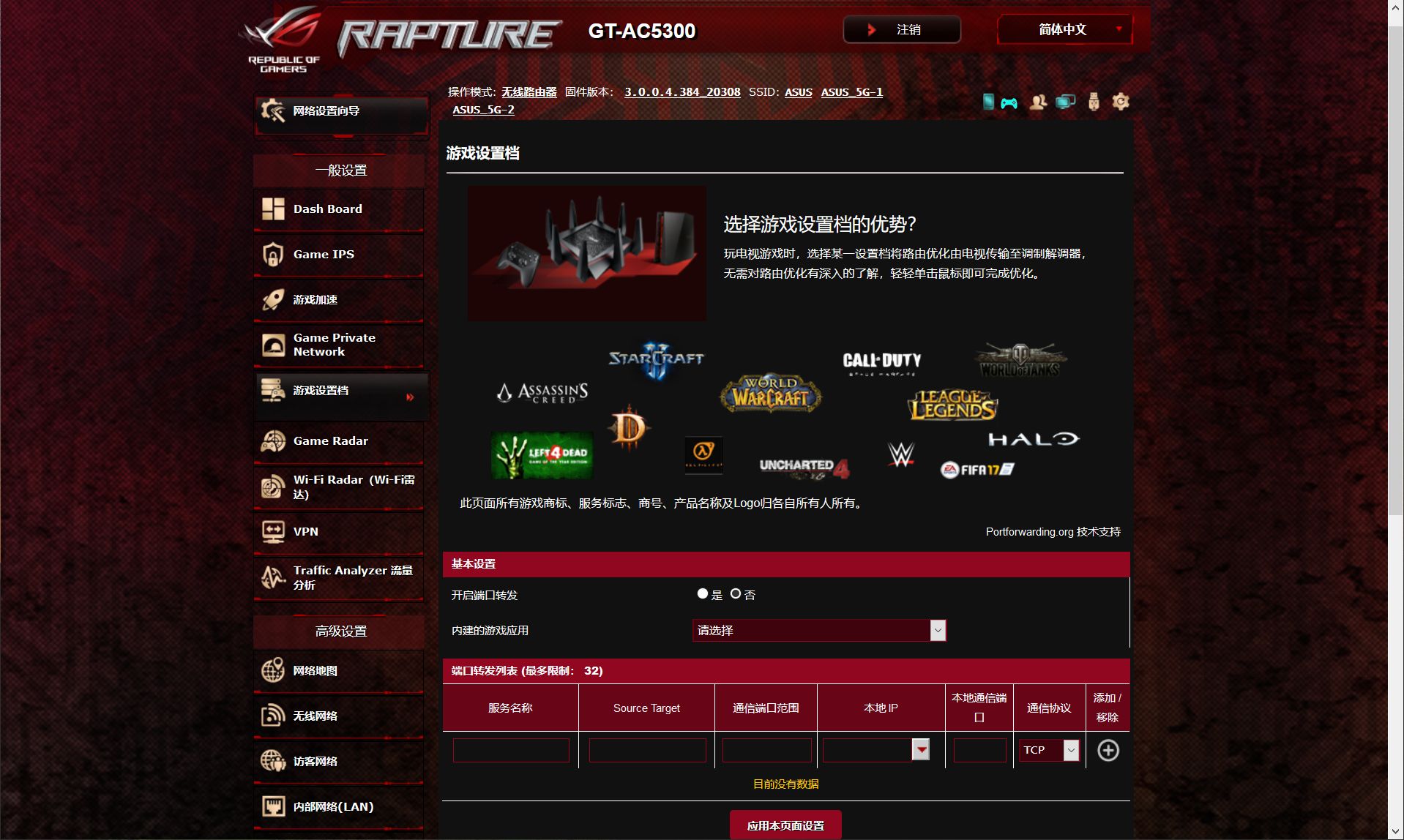Open the gear reboot status icon
Screen dimensions: 1404x840
coord(1121,102)
